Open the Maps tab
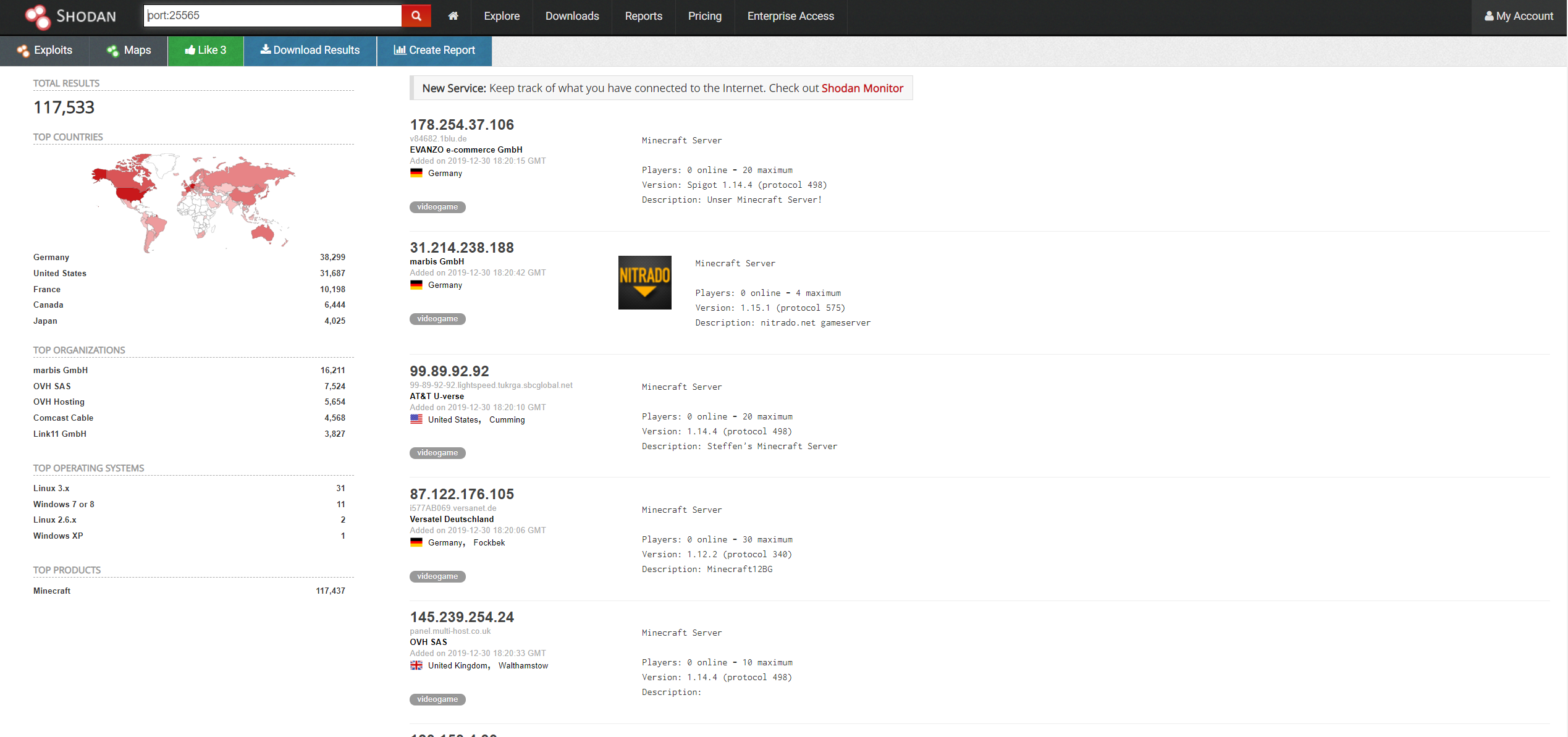The width and height of the screenshot is (1568, 737). [x=129, y=51]
